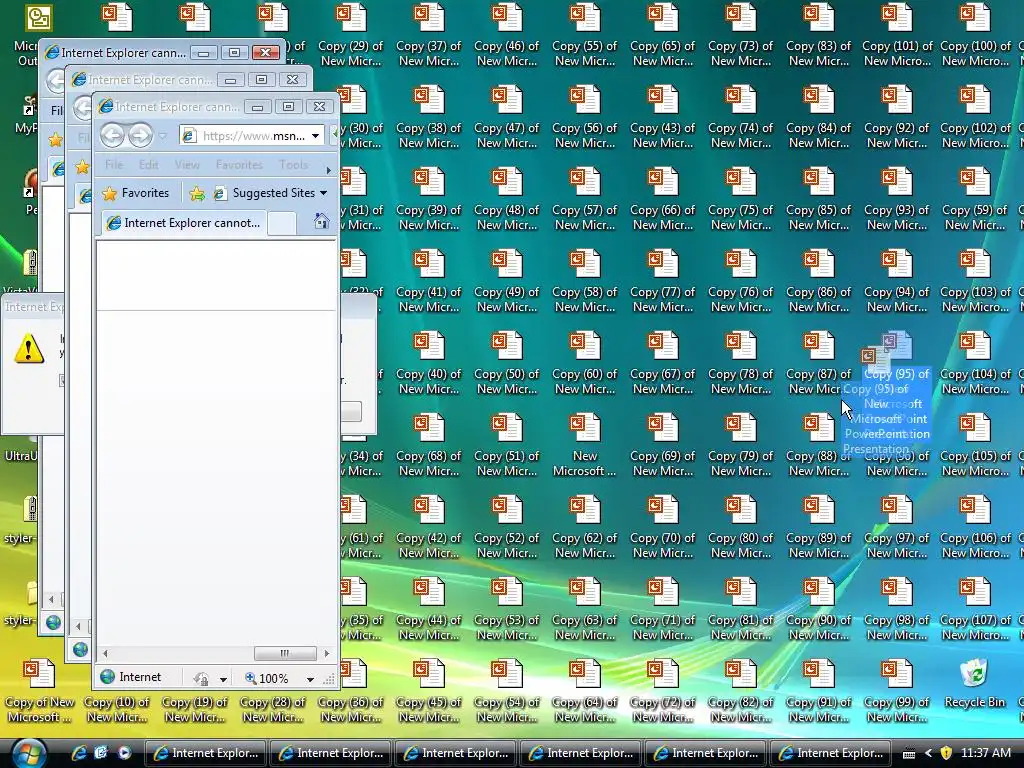Select the Recycle Bin desktop icon

(974, 682)
